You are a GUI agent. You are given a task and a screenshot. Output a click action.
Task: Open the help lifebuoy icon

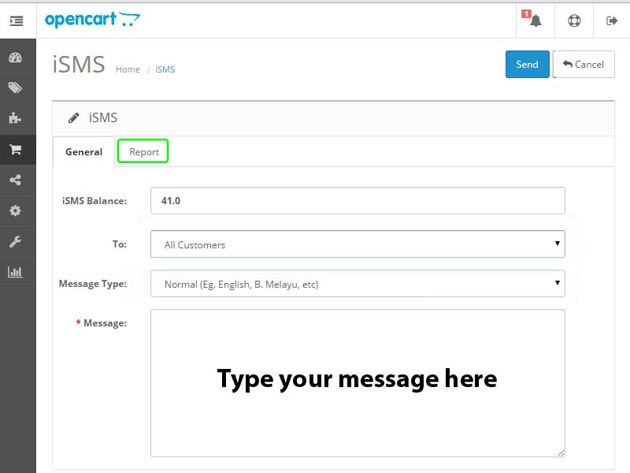tap(574, 20)
